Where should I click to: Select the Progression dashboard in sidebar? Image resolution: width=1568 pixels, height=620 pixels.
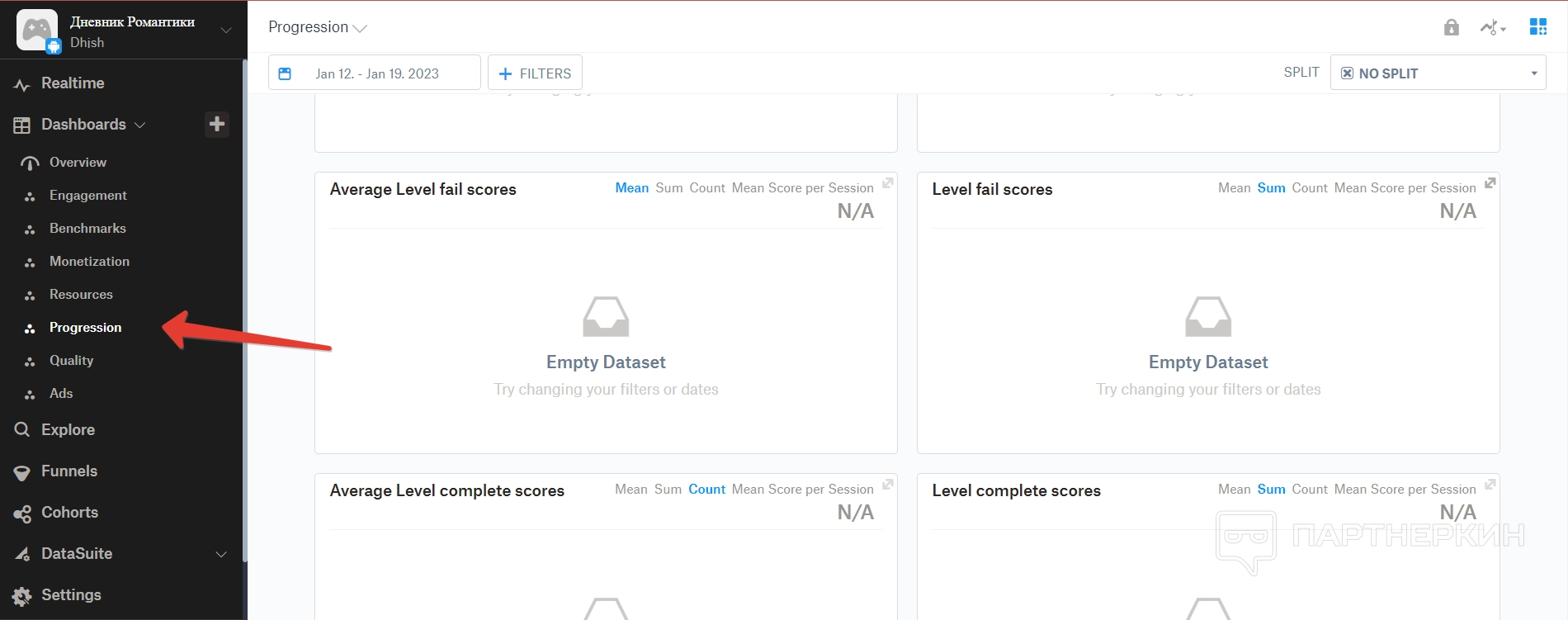pyautogui.click(x=85, y=328)
